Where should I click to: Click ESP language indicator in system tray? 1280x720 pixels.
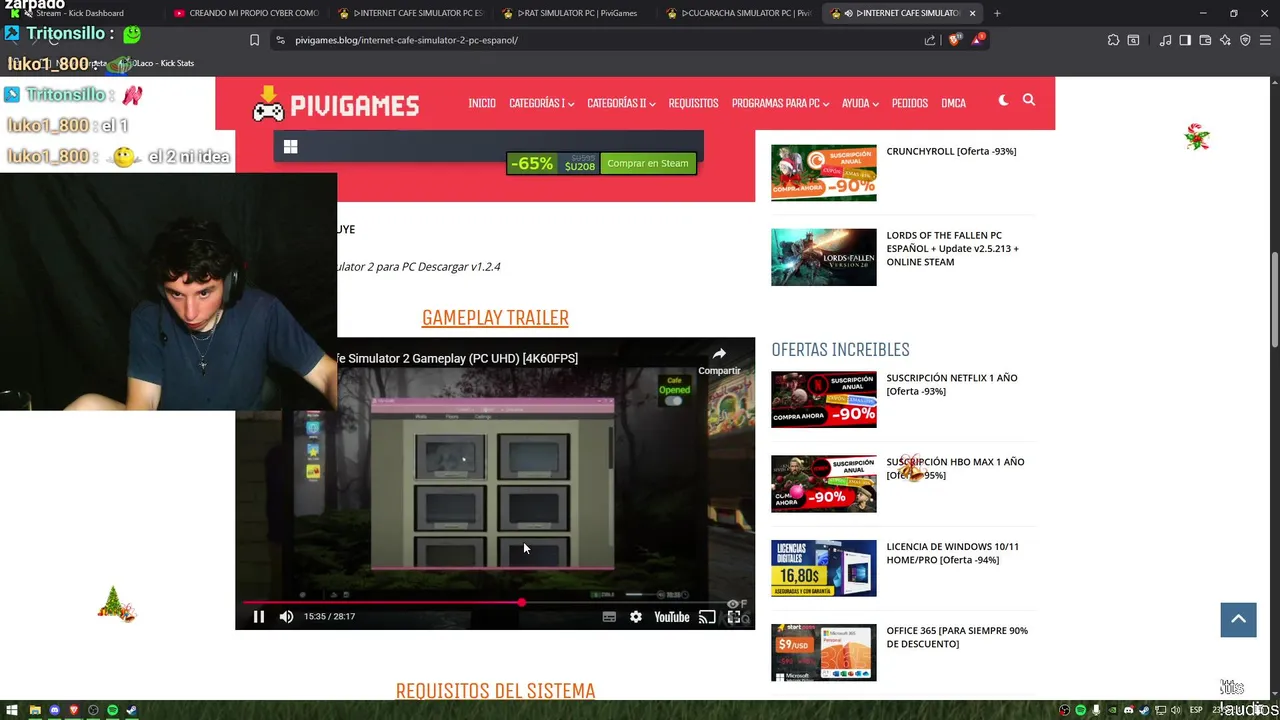click(x=1196, y=710)
